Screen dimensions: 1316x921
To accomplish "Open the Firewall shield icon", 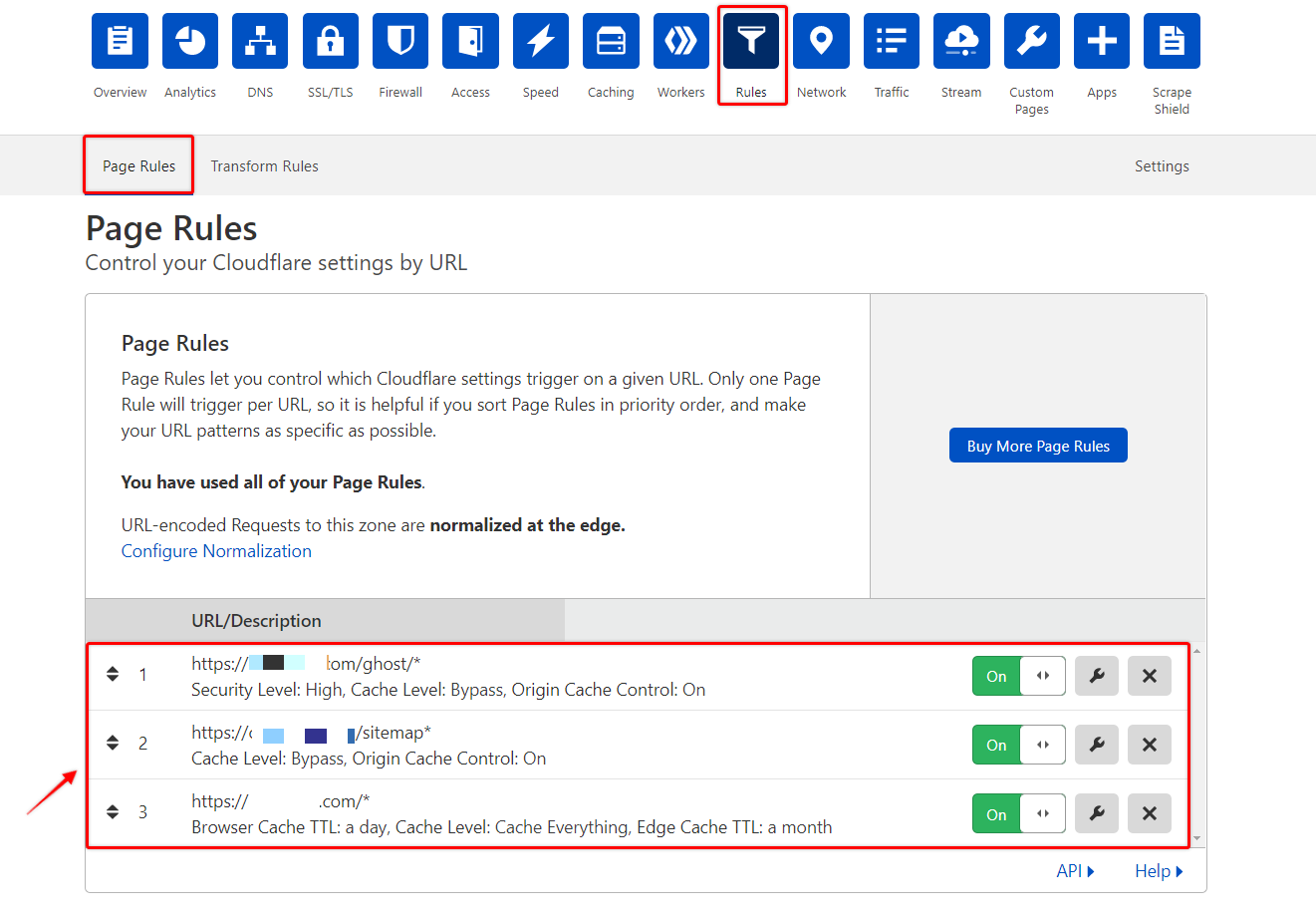I will 400,41.
